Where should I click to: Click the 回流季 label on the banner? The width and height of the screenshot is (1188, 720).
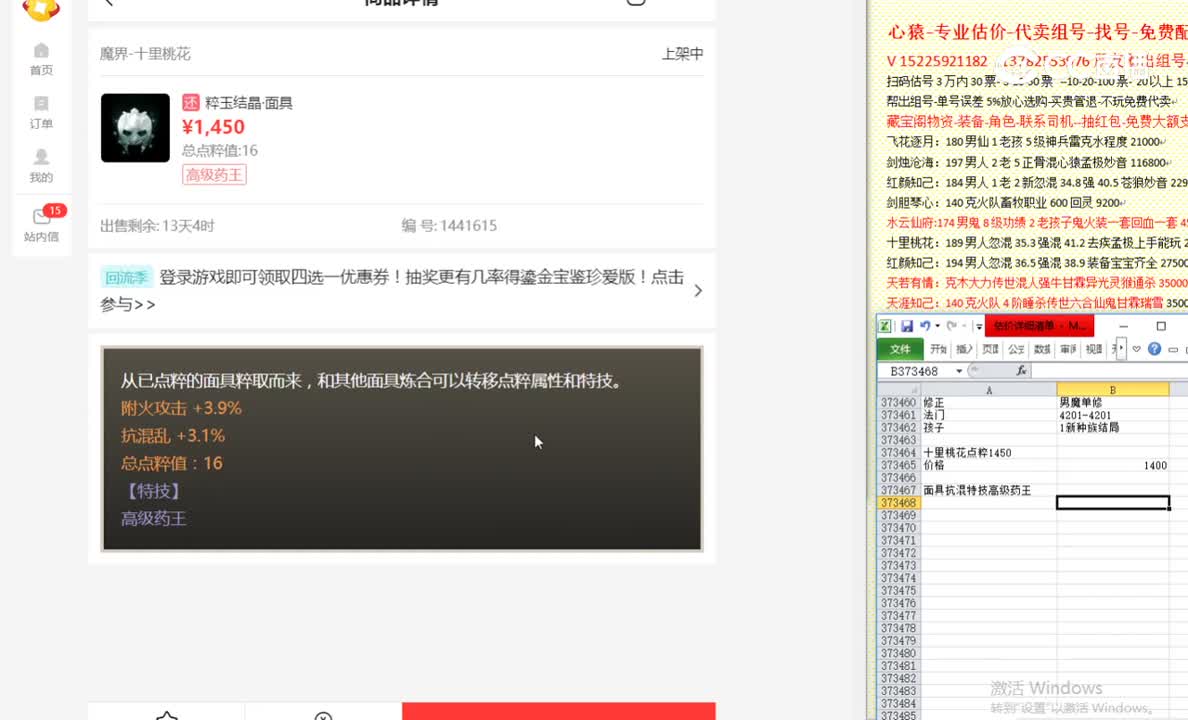(126, 277)
